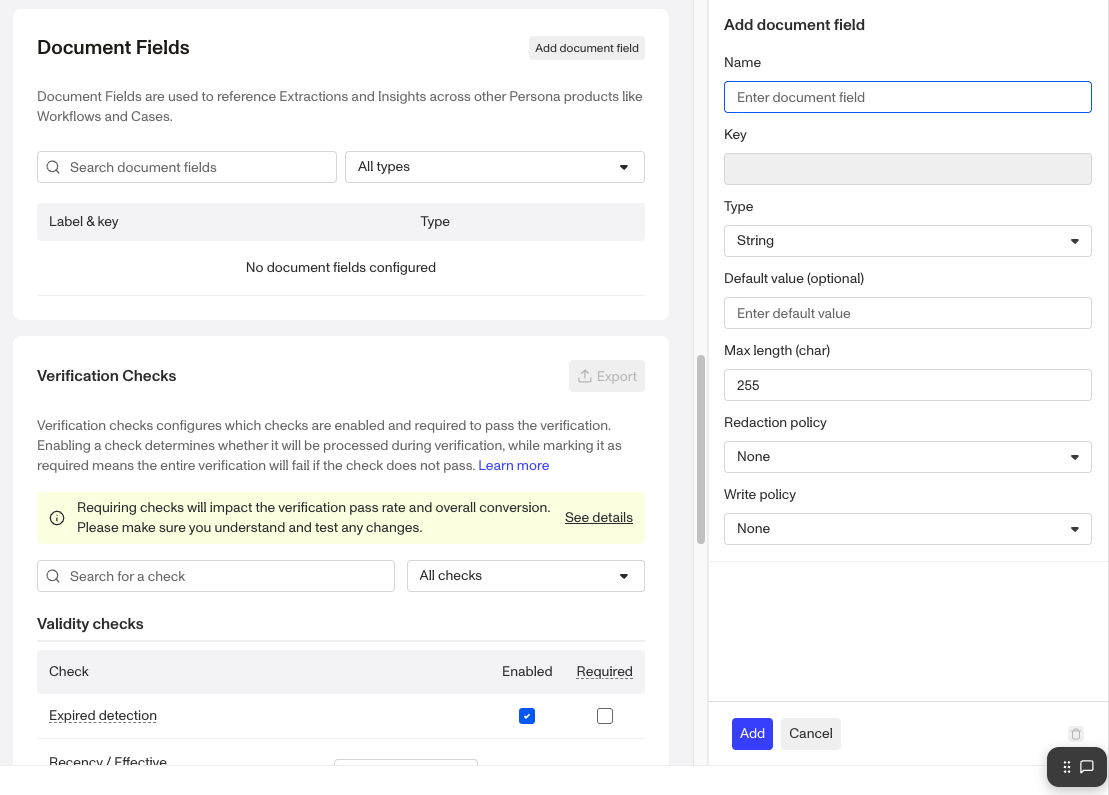Expand the Type dropdown showing String
Screen dimensions: 1109x795
click(907, 241)
